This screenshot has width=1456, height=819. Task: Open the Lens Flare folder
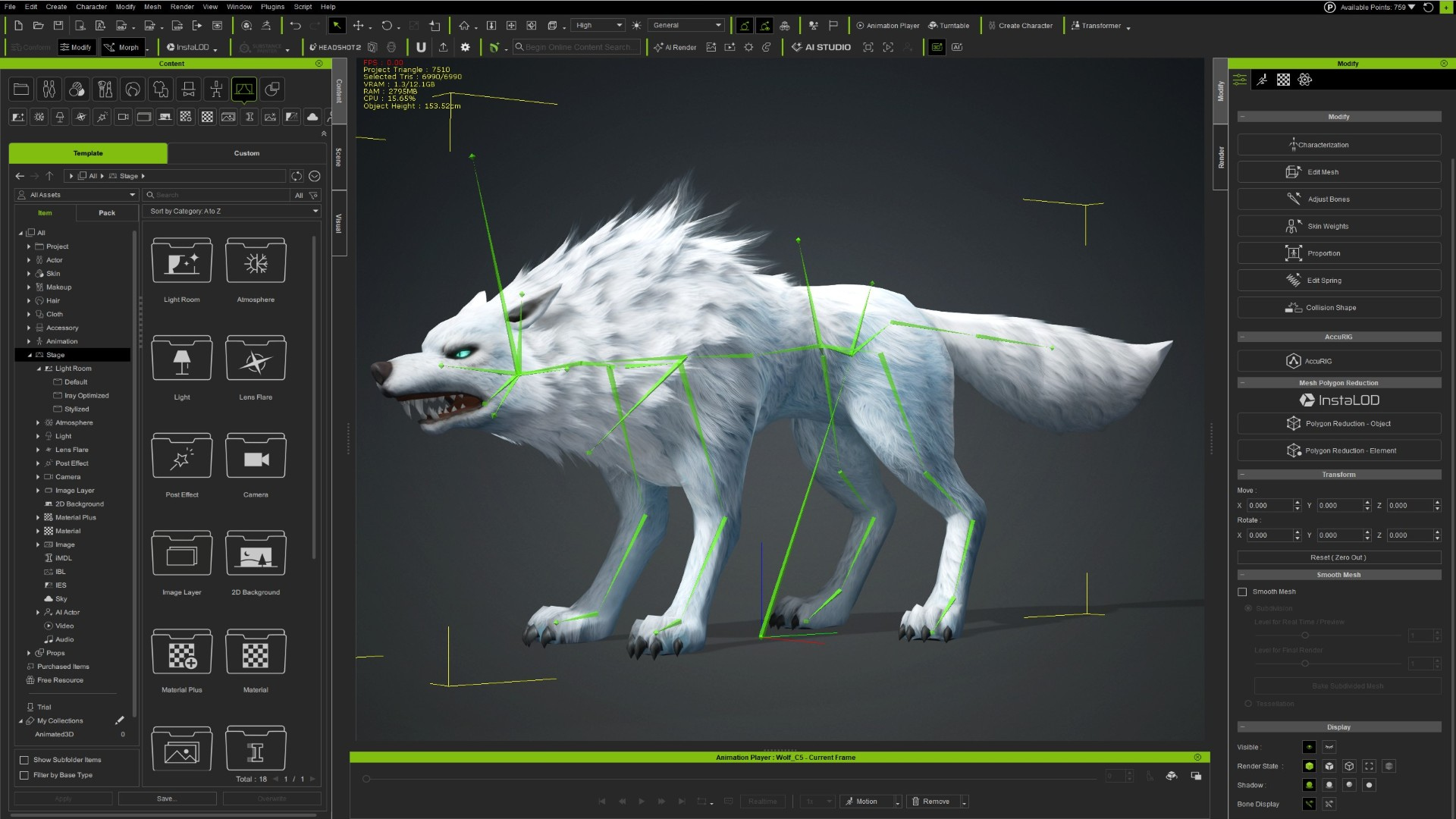coord(256,359)
